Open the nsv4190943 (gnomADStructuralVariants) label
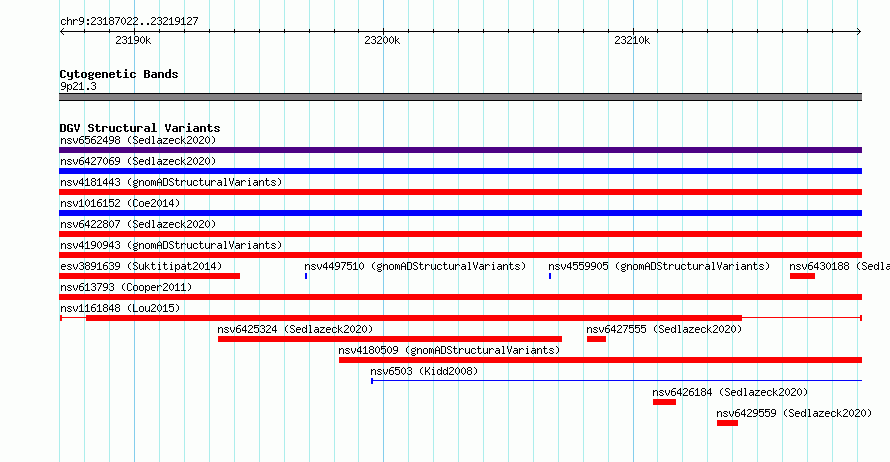 [x=171, y=245]
